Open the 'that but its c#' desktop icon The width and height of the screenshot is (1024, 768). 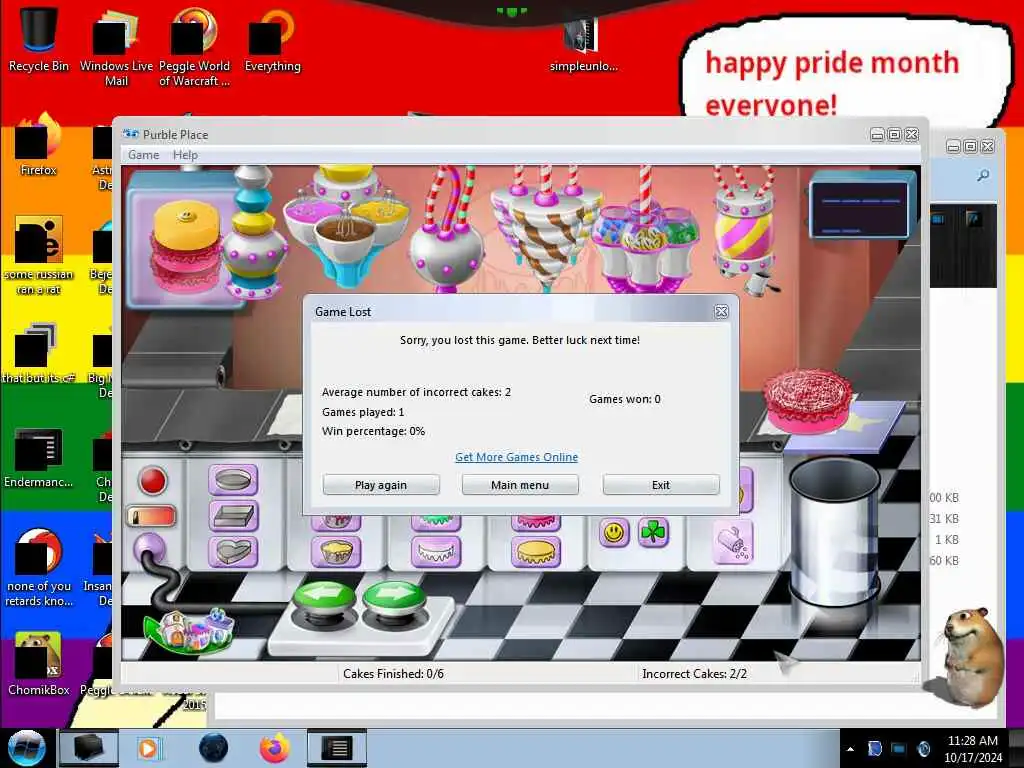coord(39,353)
